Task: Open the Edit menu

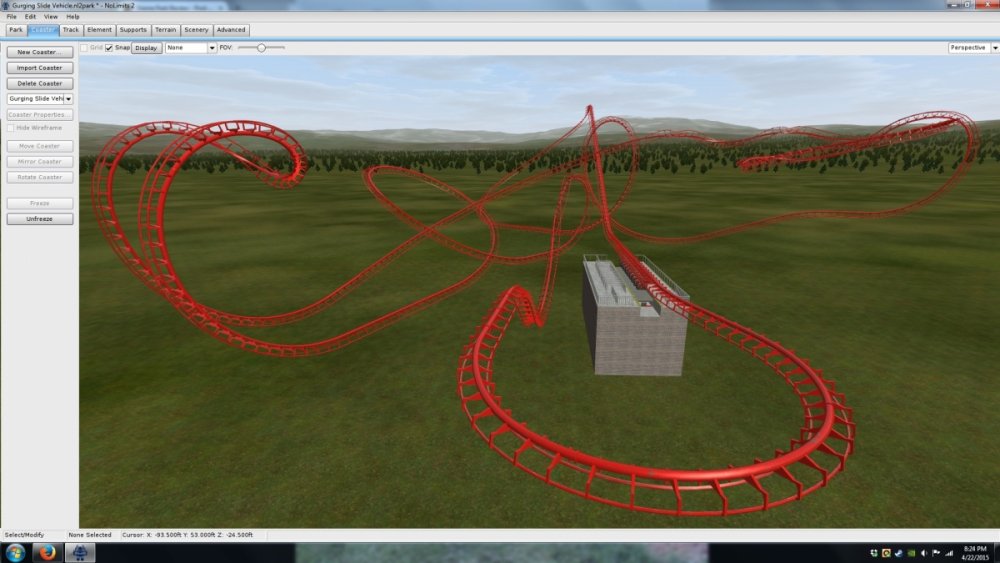Action: [x=30, y=17]
